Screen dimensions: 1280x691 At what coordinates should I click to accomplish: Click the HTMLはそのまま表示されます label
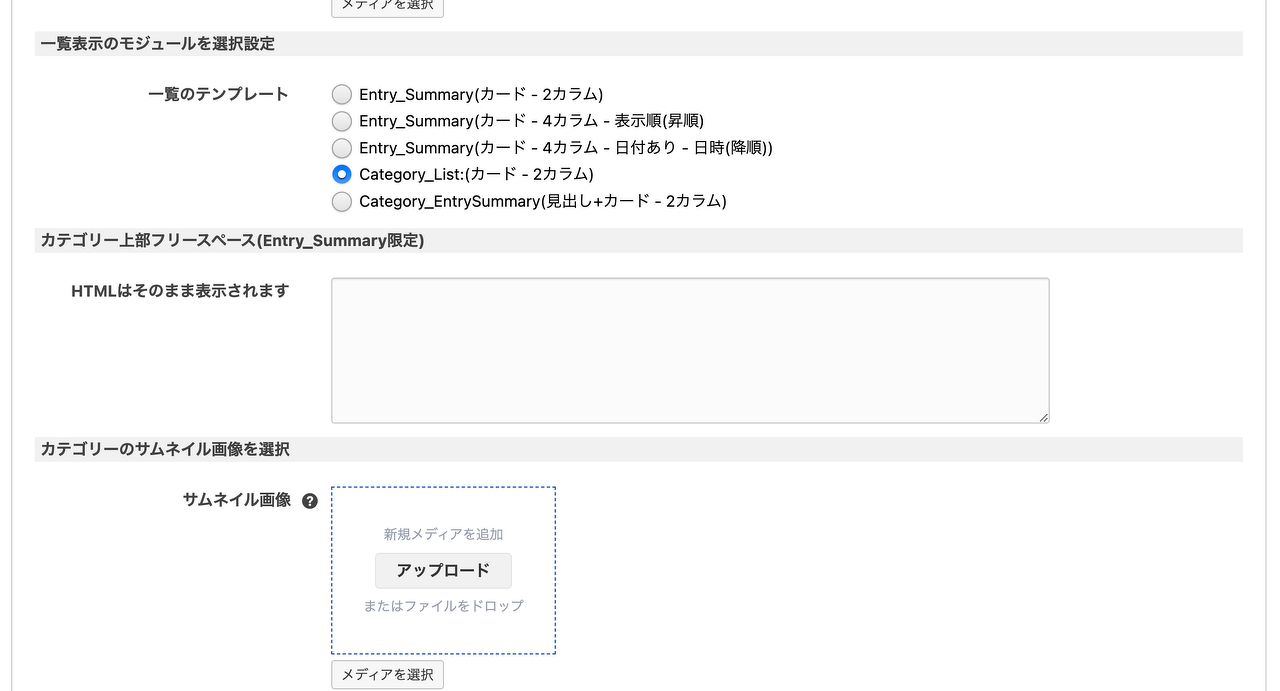[x=180, y=291]
